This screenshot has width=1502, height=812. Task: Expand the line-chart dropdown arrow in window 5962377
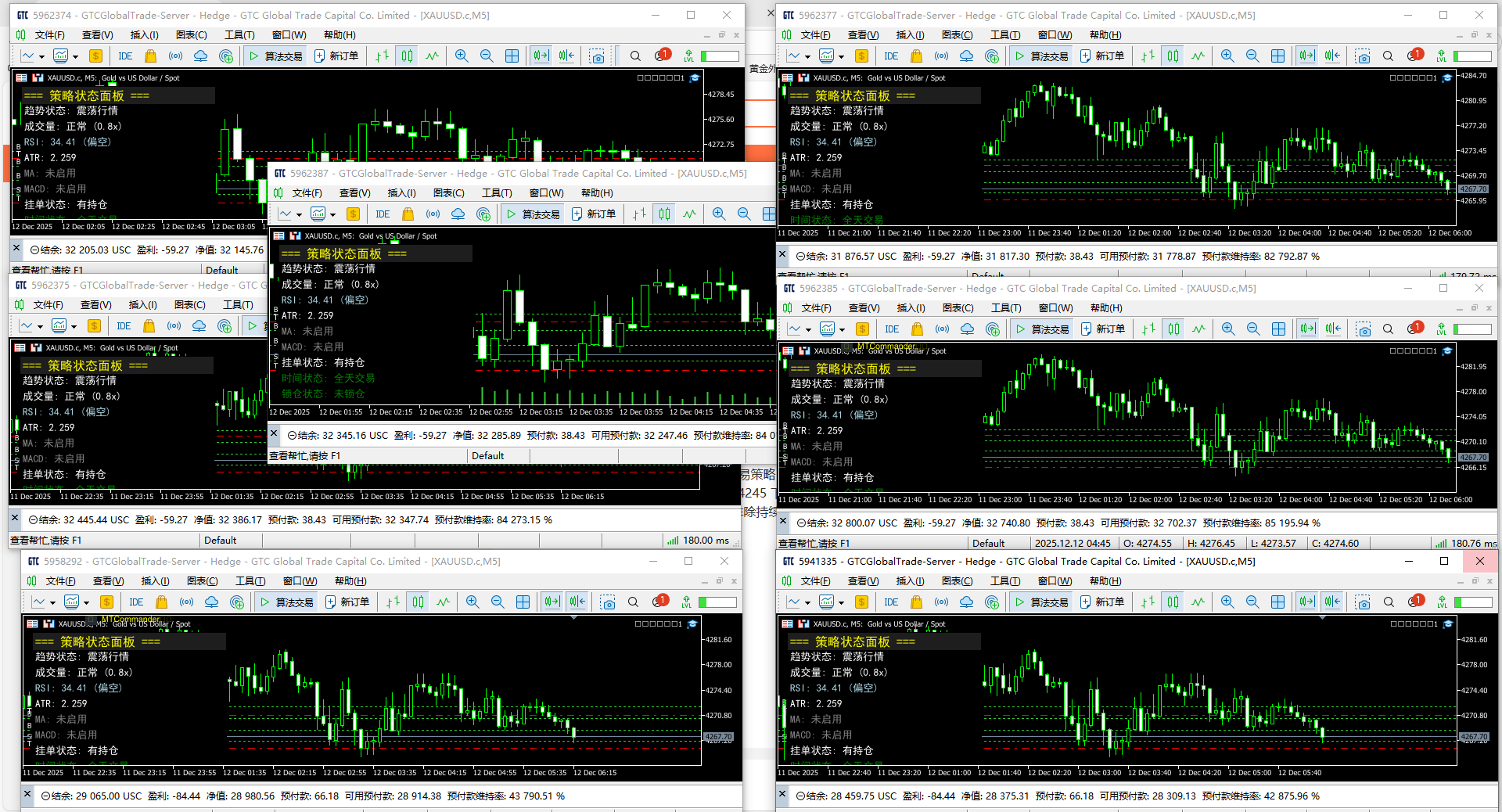pos(807,57)
